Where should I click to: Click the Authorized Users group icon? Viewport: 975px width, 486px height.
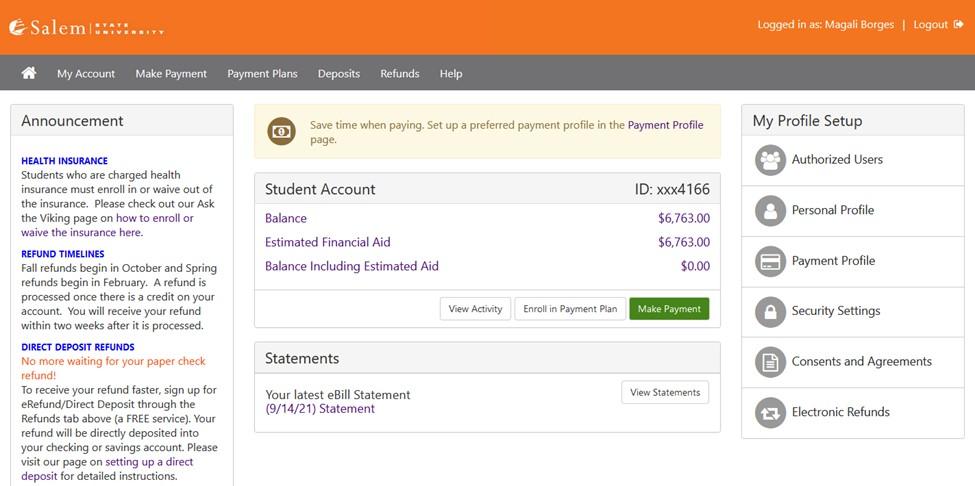click(x=770, y=160)
